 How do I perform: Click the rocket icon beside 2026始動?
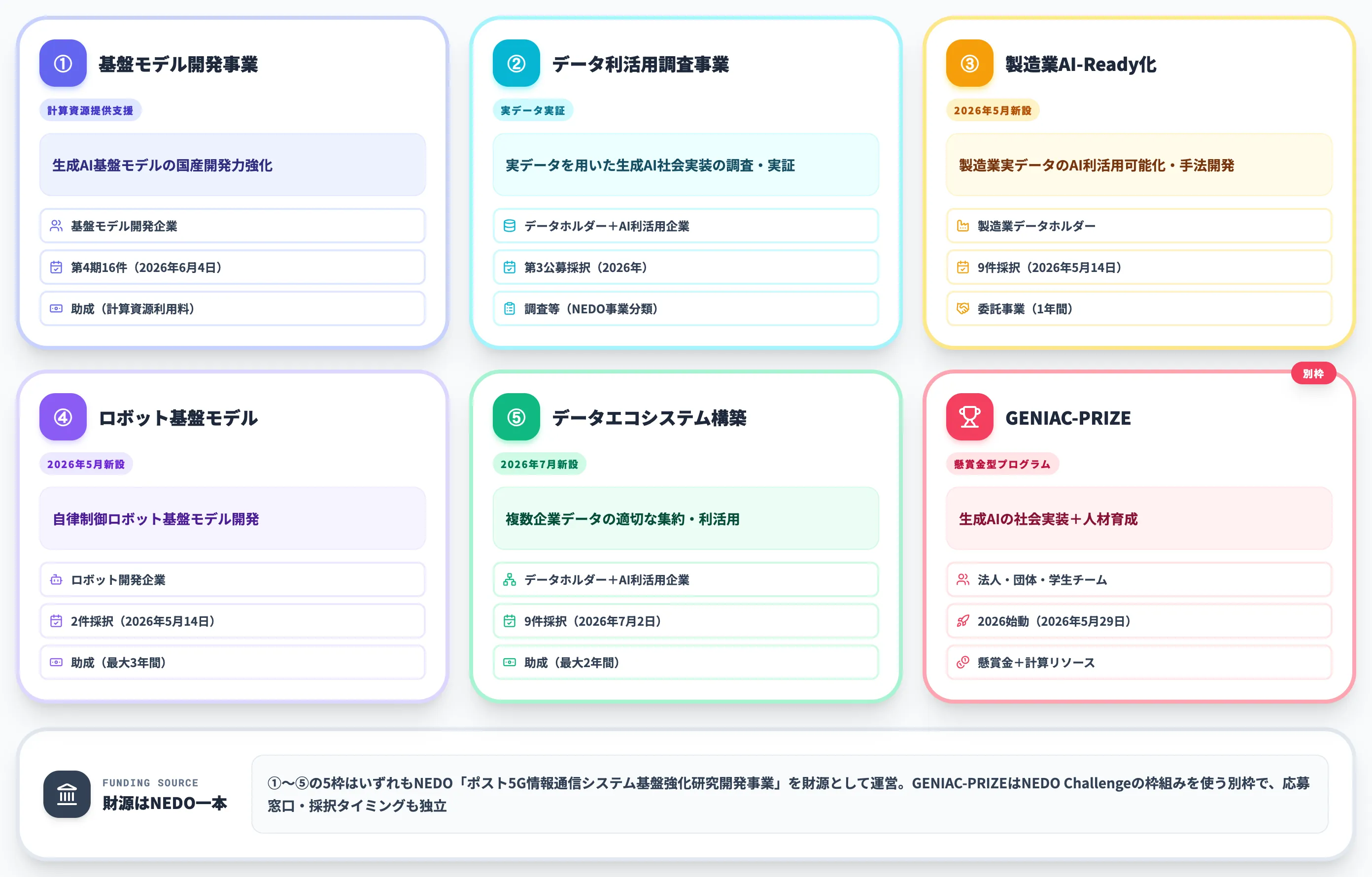(x=963, y=621)
